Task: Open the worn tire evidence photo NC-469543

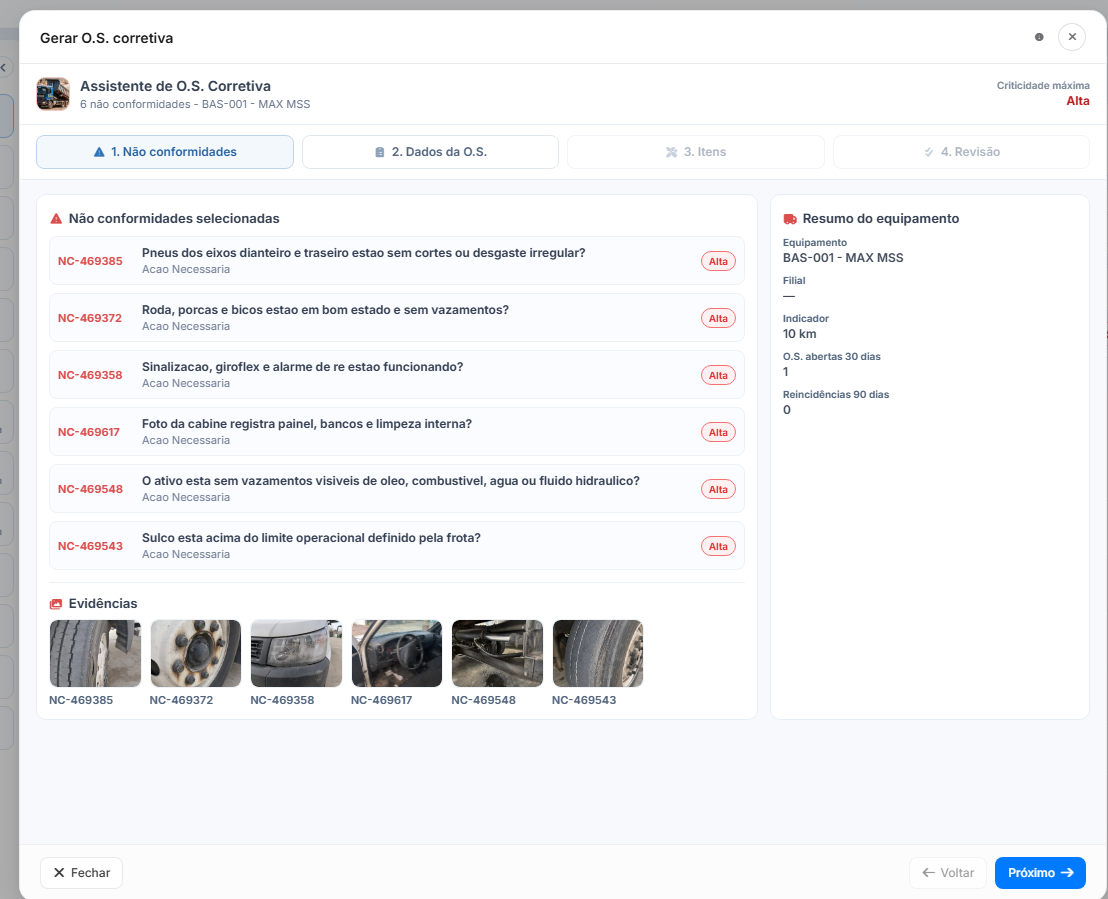Action: (598, 653)
